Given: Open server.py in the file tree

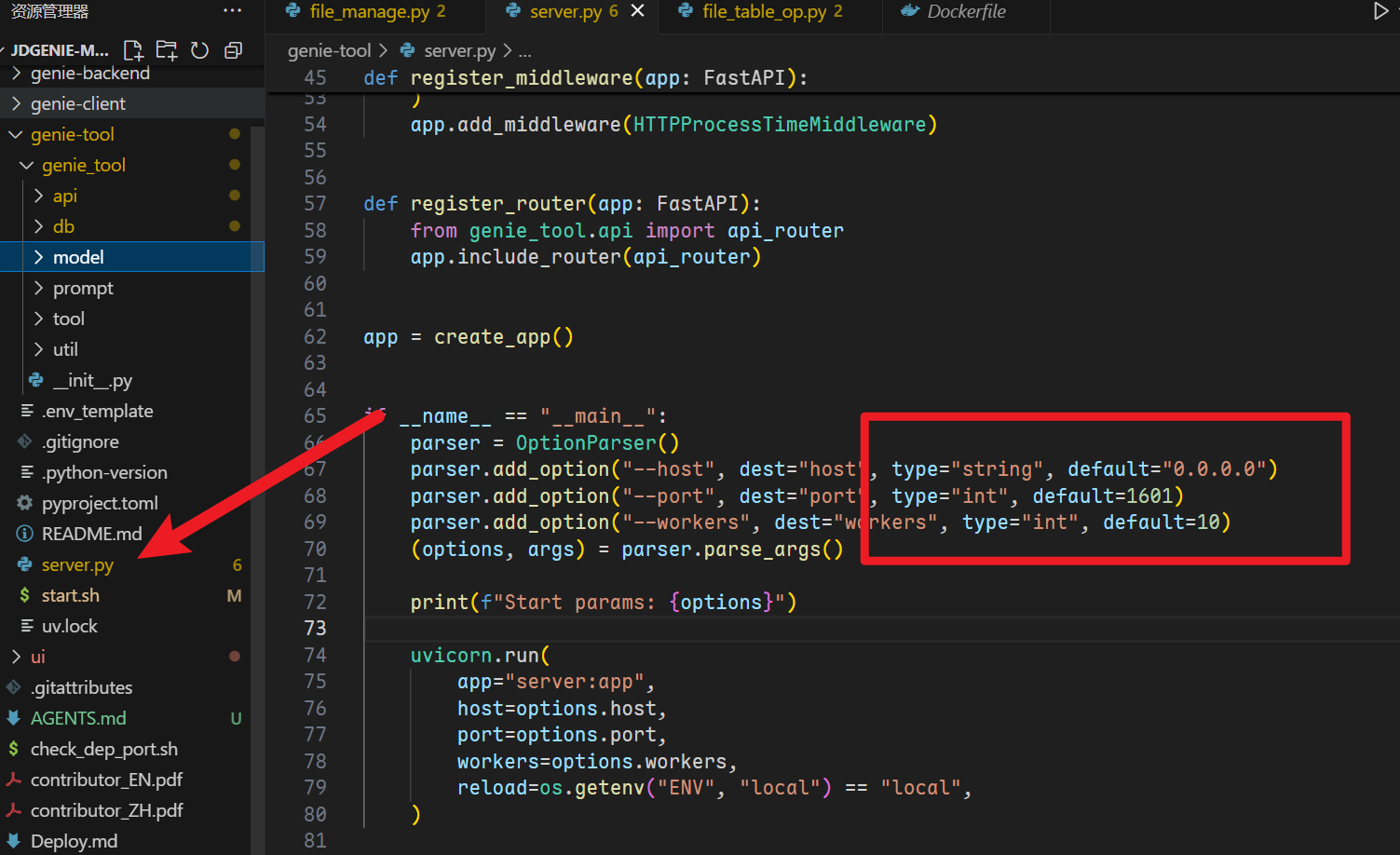Looking at the screenshot, I should point(77,564).
